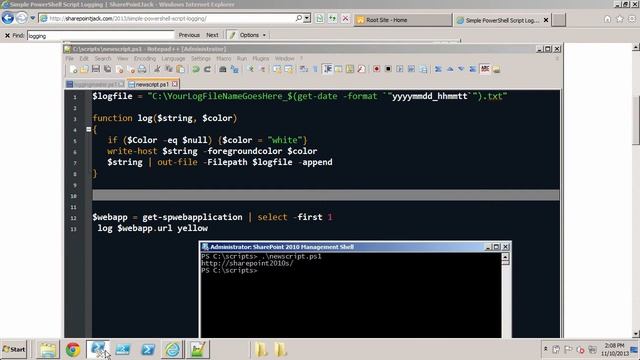Click the IE Stop loading X icon

click(x=345, y=19)
